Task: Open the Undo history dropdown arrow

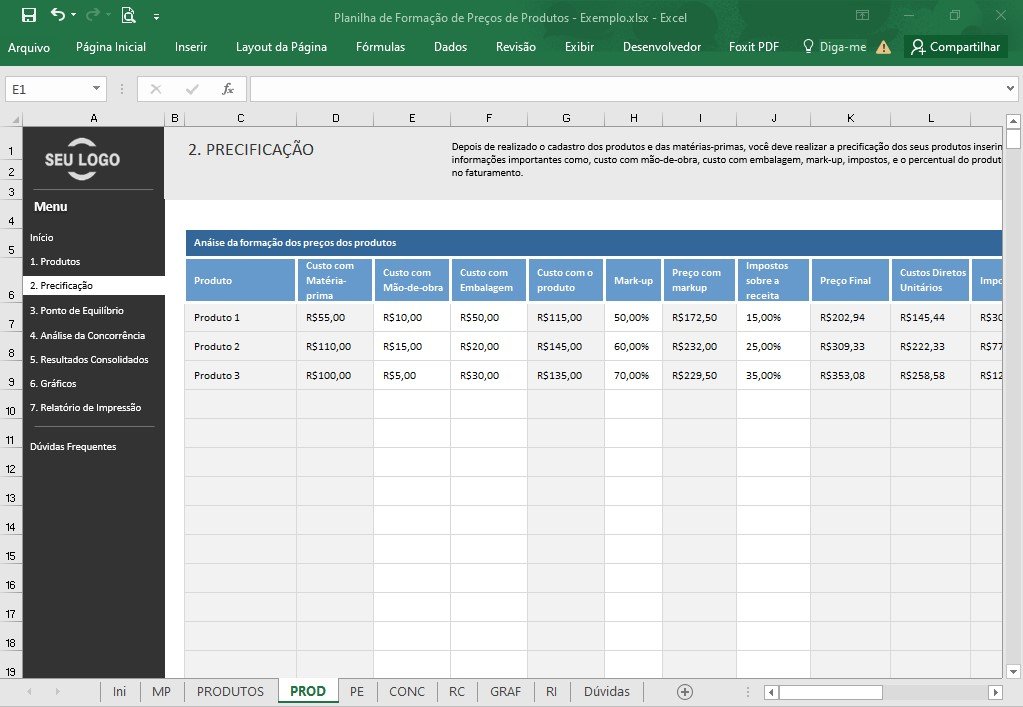Action: [73, 14]
